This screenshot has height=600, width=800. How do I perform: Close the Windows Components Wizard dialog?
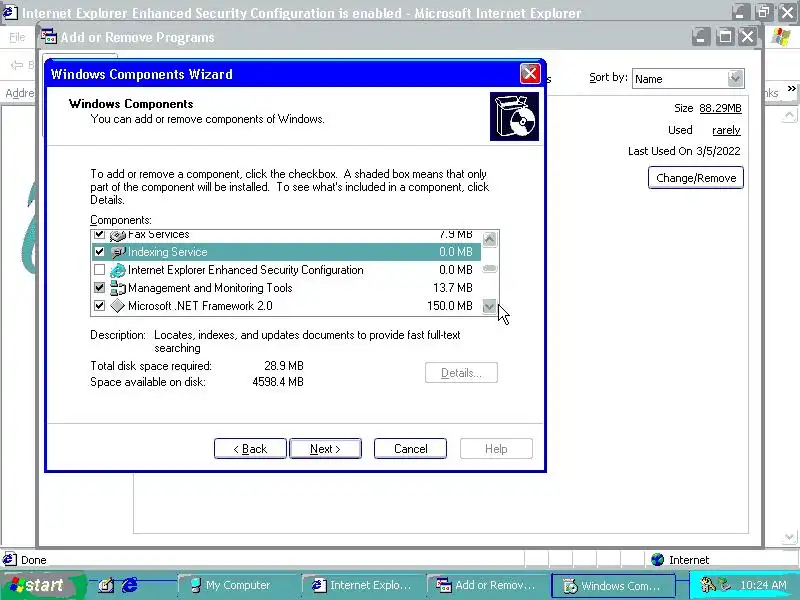pyautogui.click(x=530, y=74)
